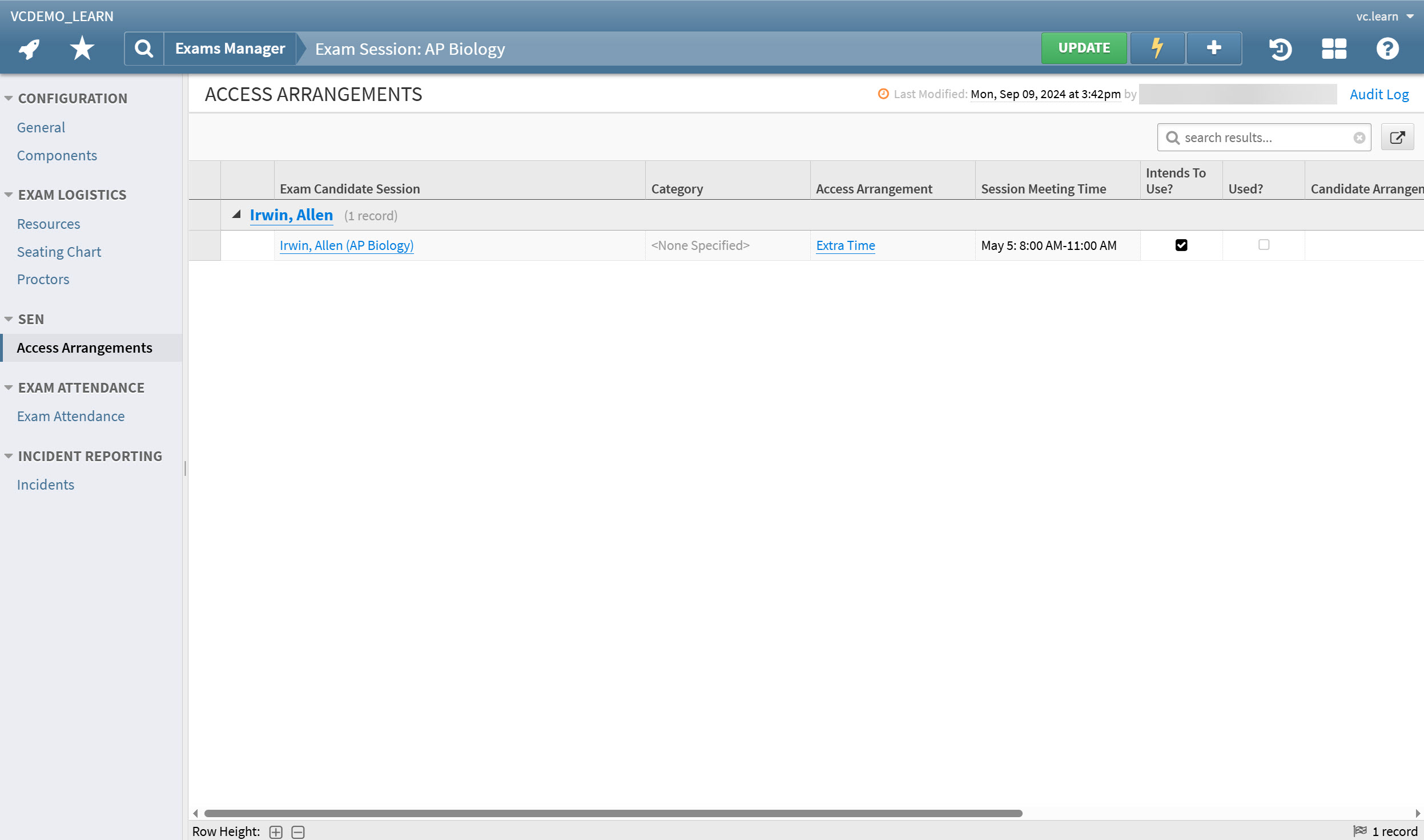Open the history clock icon

[x=1280, y=49]
